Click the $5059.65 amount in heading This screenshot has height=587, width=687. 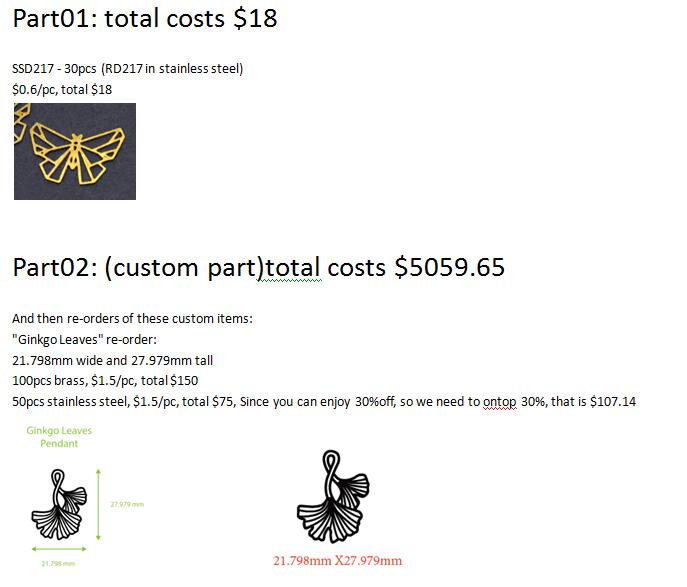tap(449, 267)
